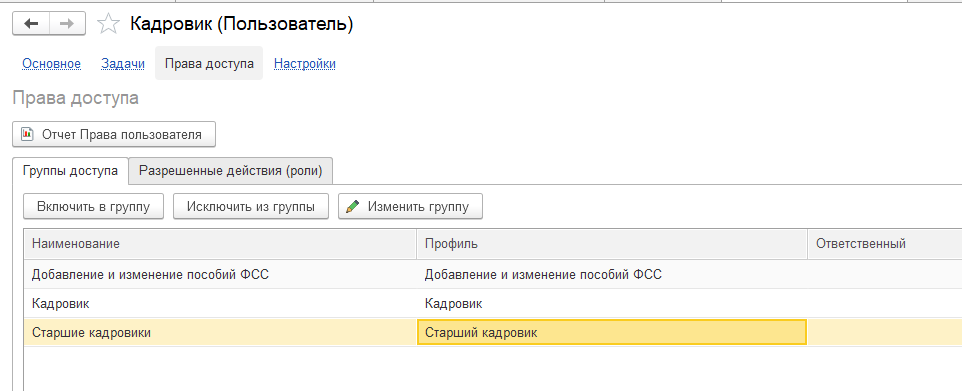Image resolution: width=962 pixels, height=391 pixels.
Task: Click the forward arrow navigation button
Action: [x=67, y=24]
